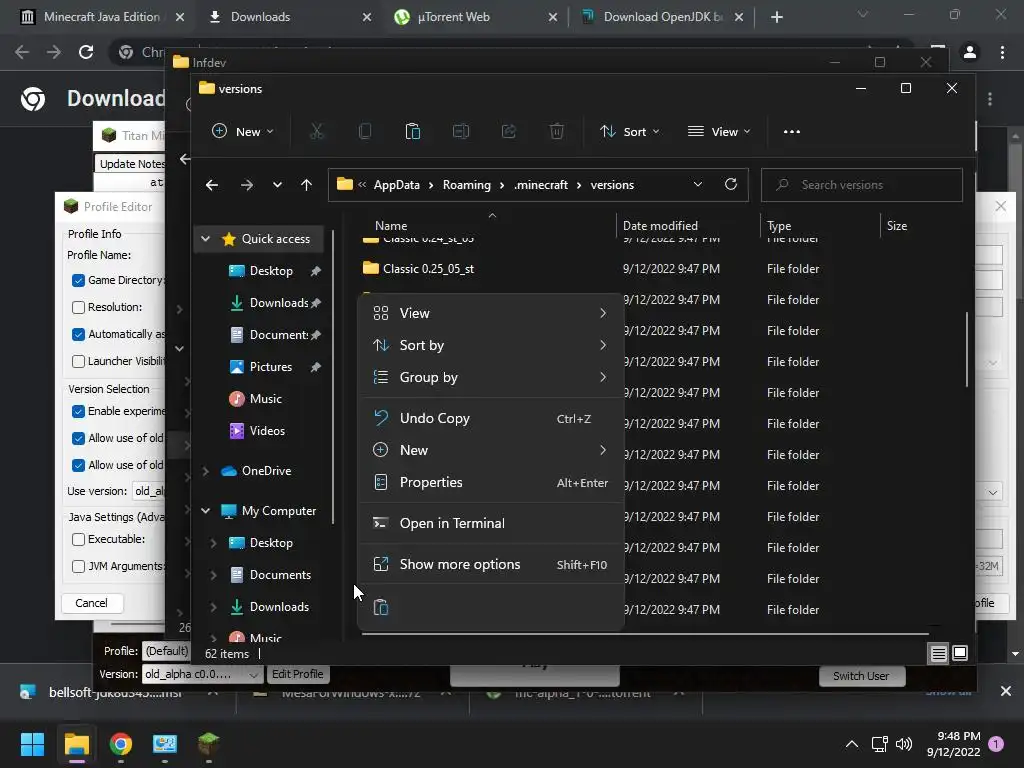1024x768 pixels.
Task: Select Videos in navigation pane
Action: (267, 431)
